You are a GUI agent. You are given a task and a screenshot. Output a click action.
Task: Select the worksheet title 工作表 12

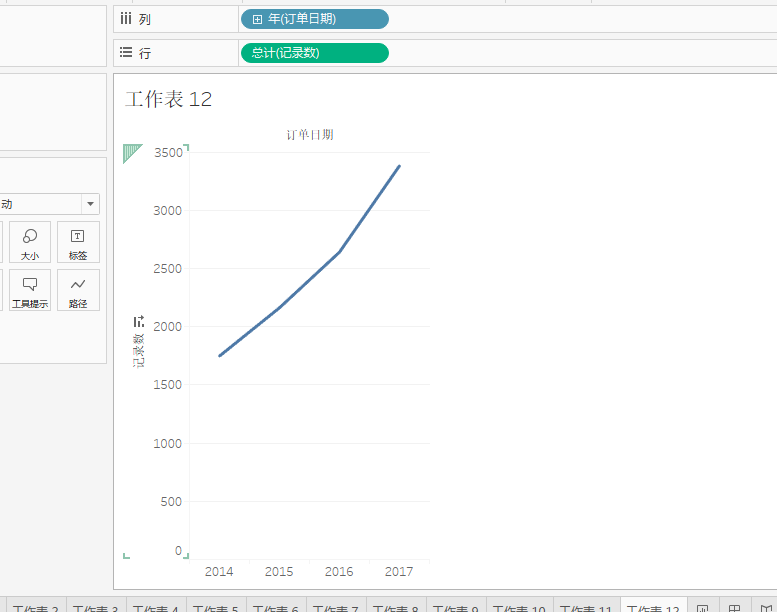click(x=168, y=99)
